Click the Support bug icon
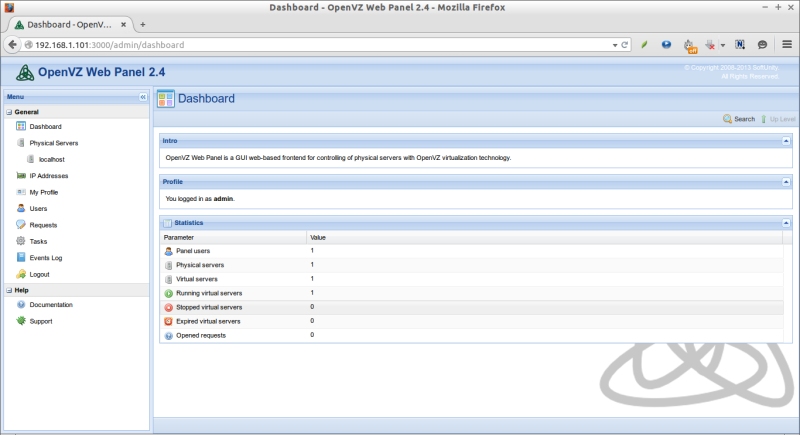 pyautogui.click(x=21, y=321)
